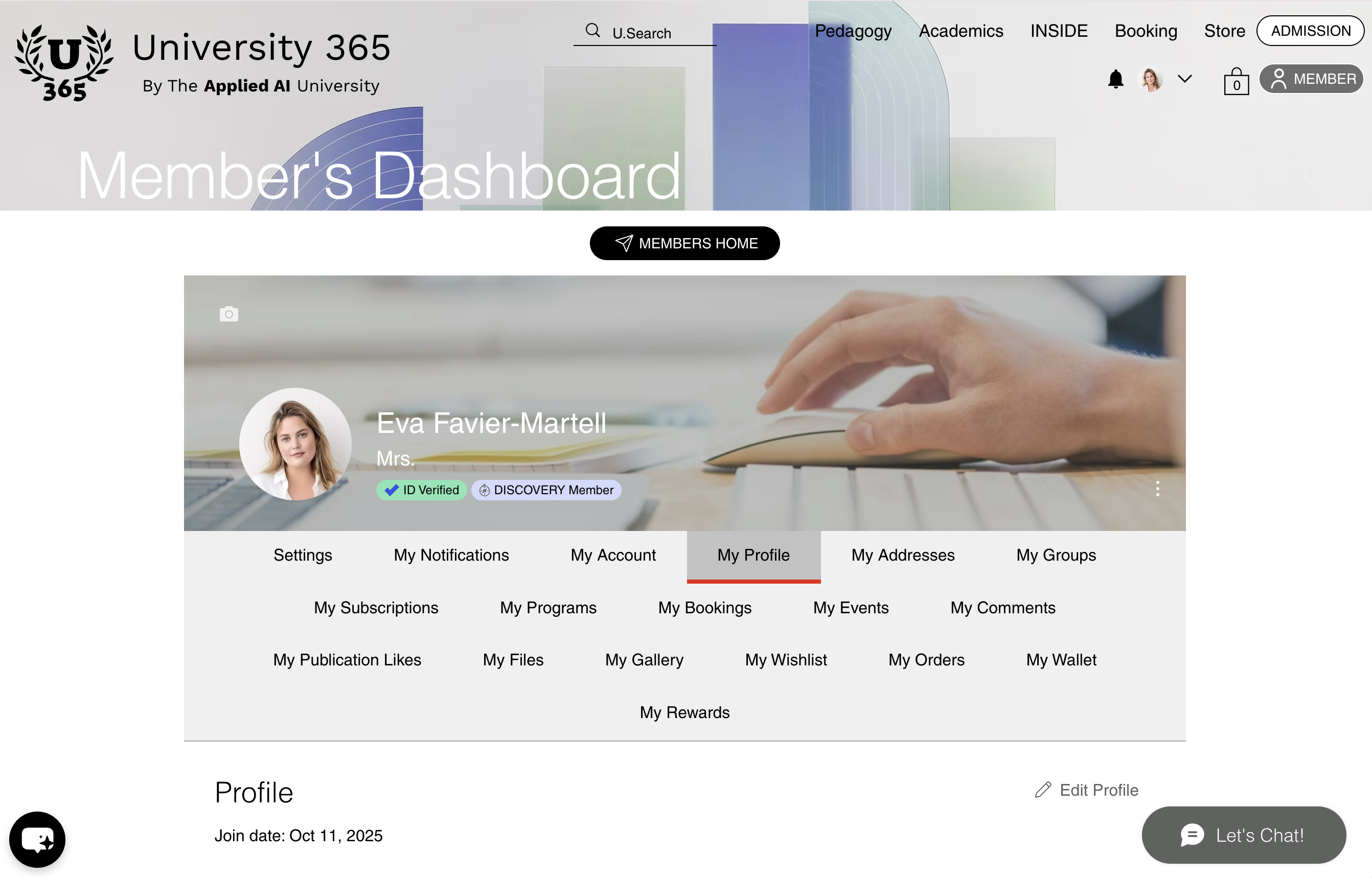
Task: Click the notification bell icon
Action: (x=1115, y=79)
